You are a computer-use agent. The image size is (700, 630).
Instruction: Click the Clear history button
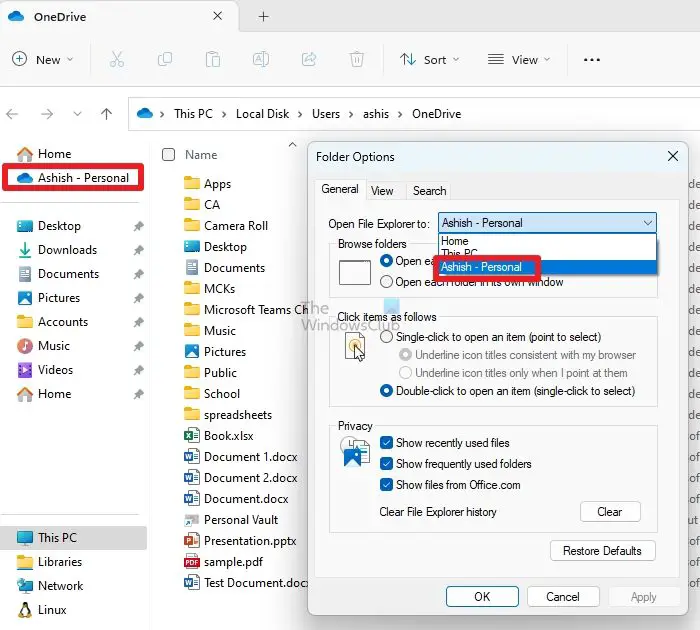click(610, 512)
